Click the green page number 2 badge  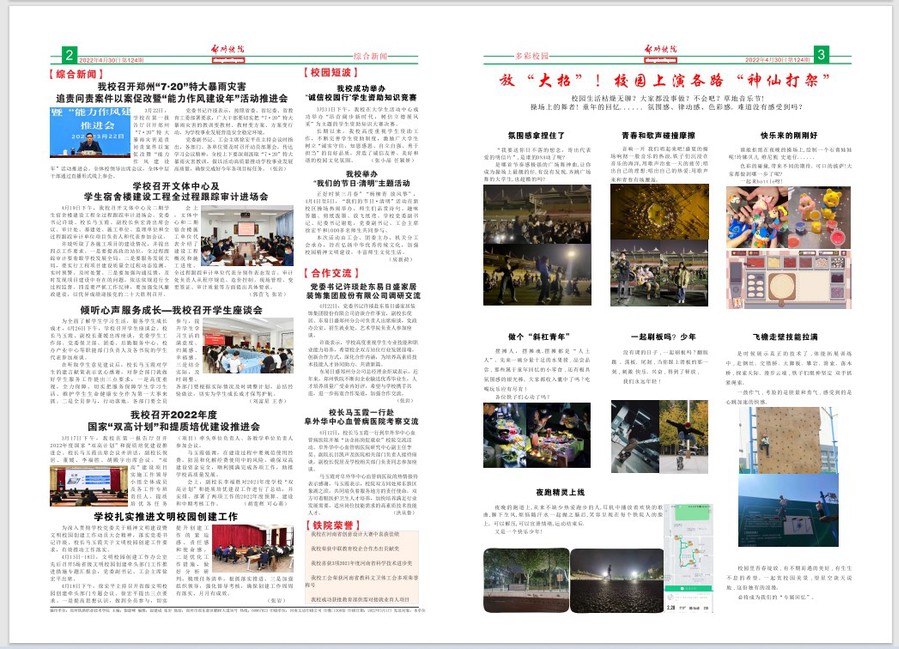point(68,55)
